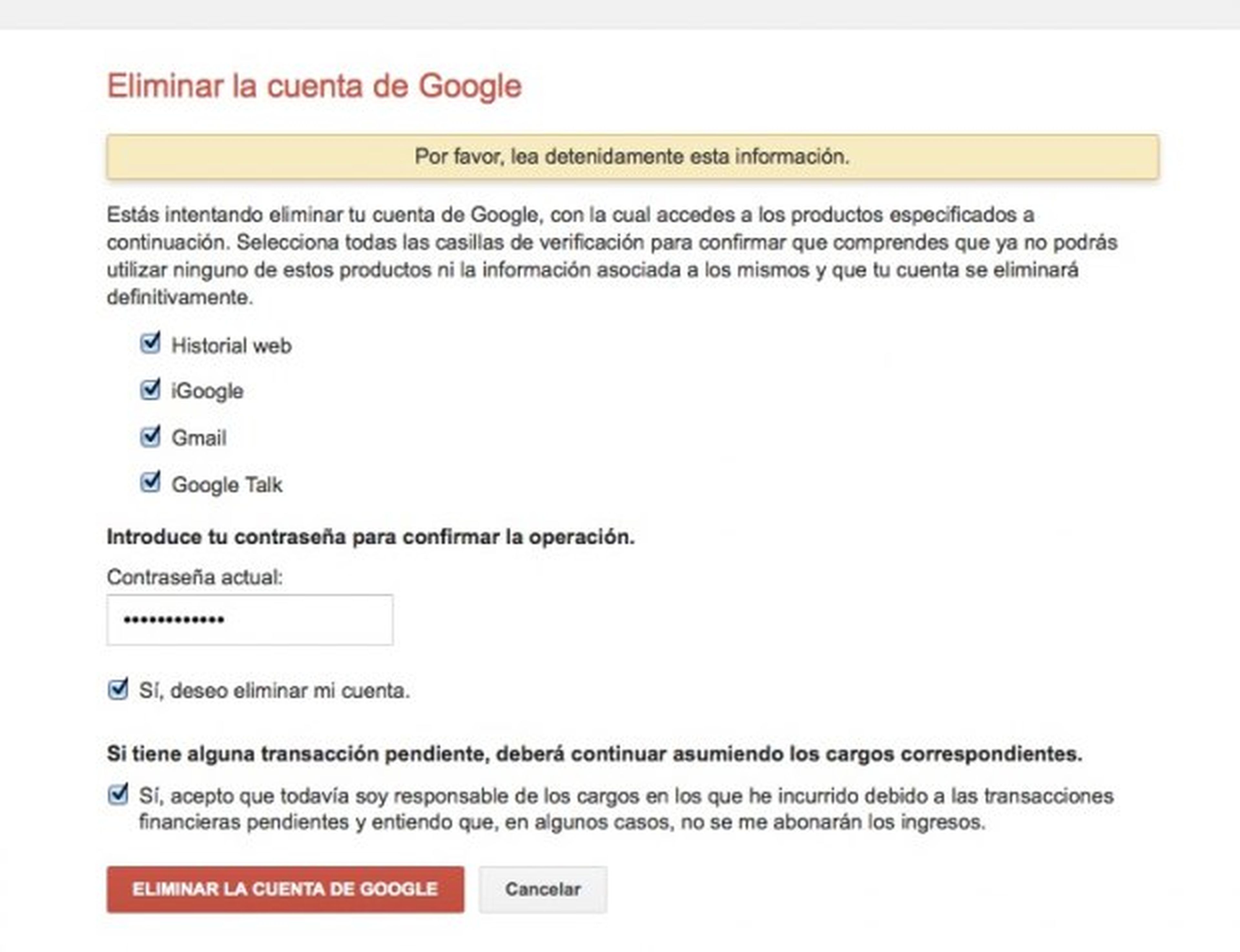The image size is (1240, 952).
Task: Click the 'financieras pendientes y entiendo que' text line
Action: pyautogui.click(x=561, y=822)
